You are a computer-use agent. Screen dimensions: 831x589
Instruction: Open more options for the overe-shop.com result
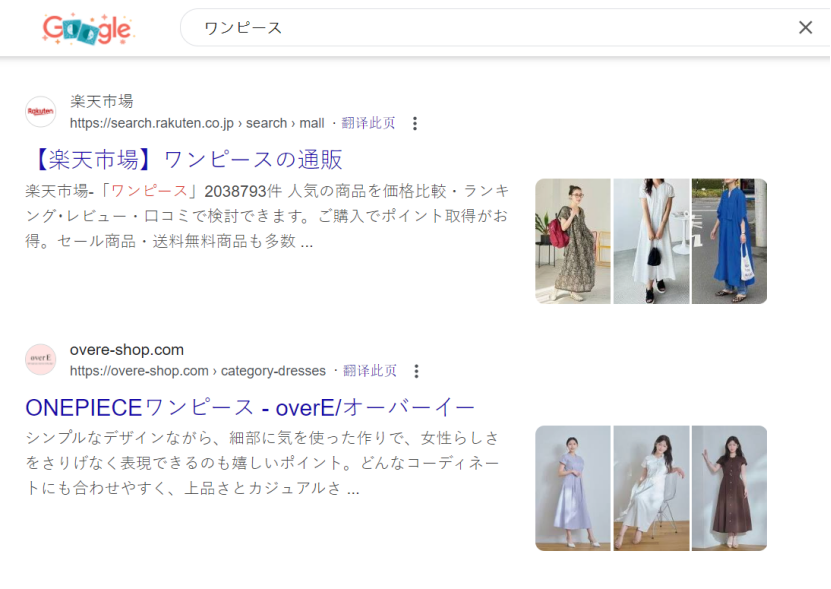(417, 371)
